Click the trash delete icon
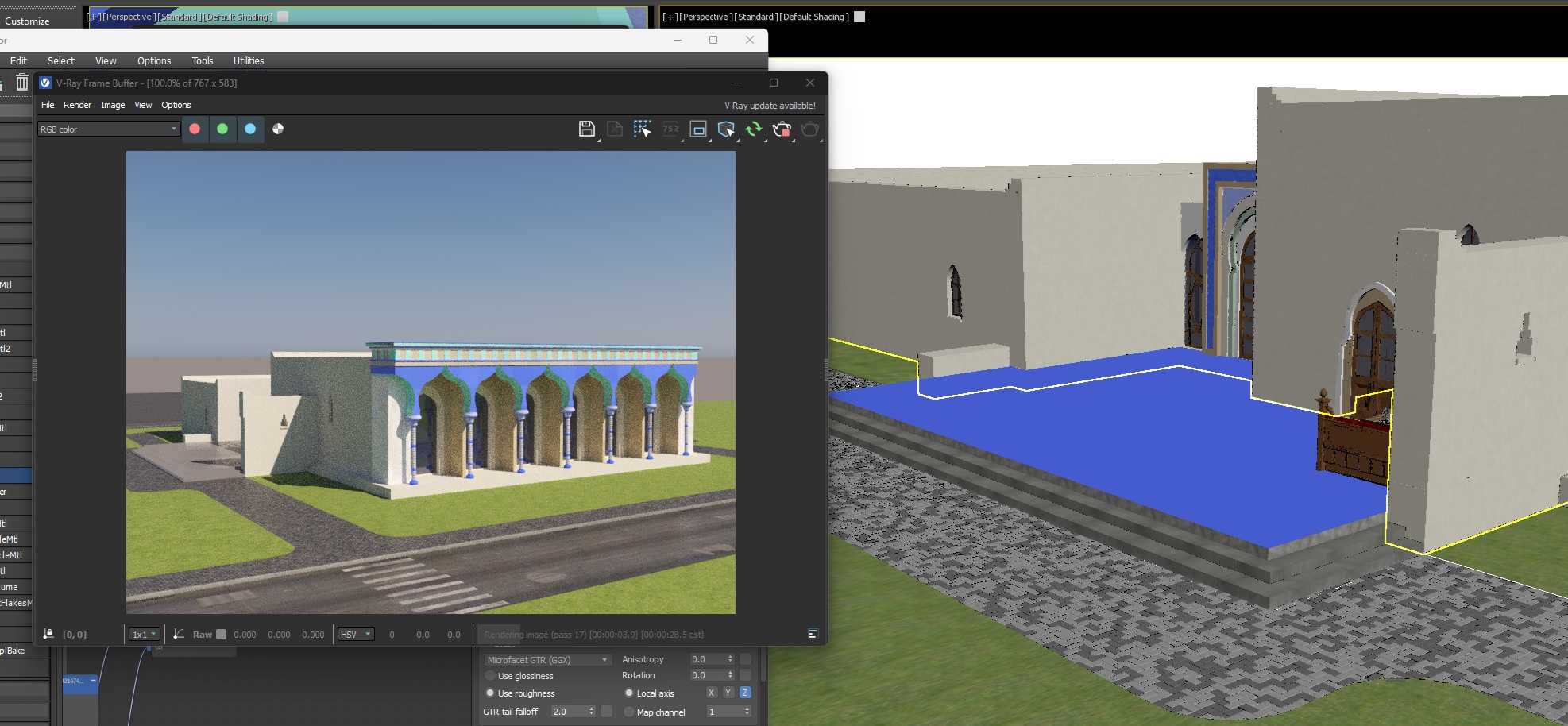Screen dimensions: 1568x726 21,82
